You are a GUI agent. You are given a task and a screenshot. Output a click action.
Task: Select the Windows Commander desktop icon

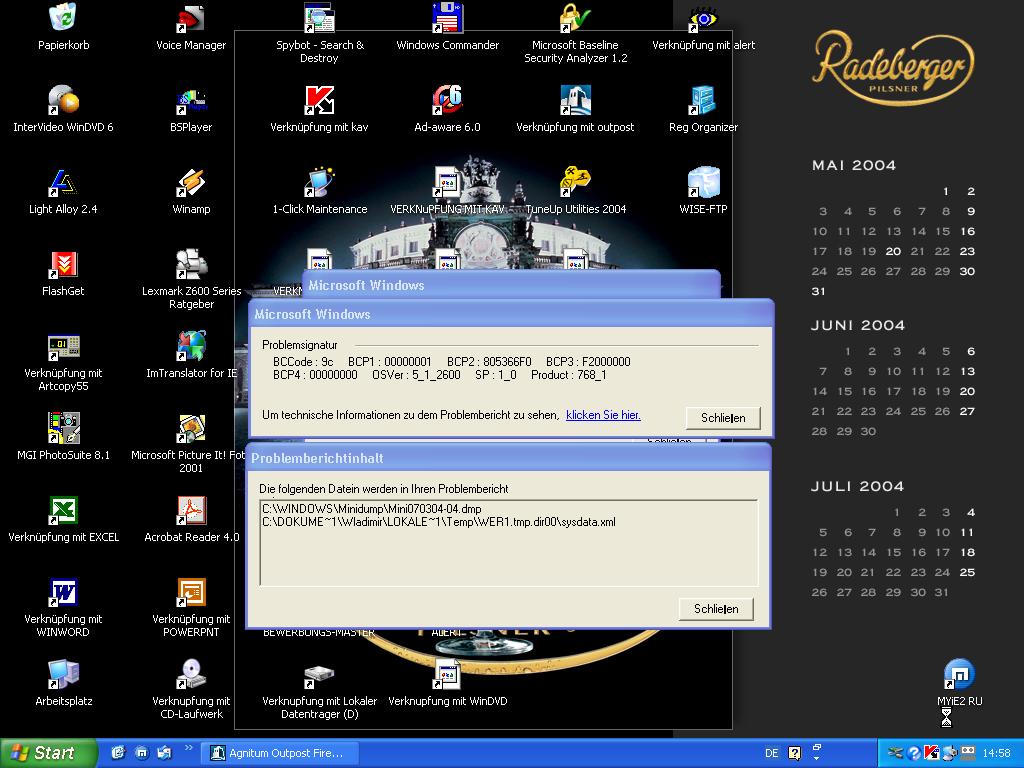coord(447,27)
